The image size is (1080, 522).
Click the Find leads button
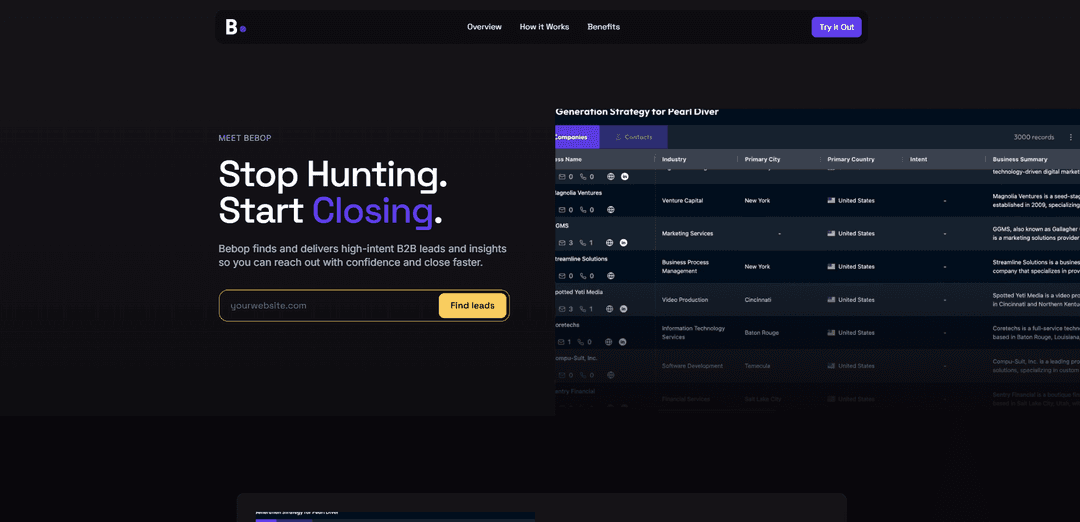pyautogui.click(x=472, y=306)
